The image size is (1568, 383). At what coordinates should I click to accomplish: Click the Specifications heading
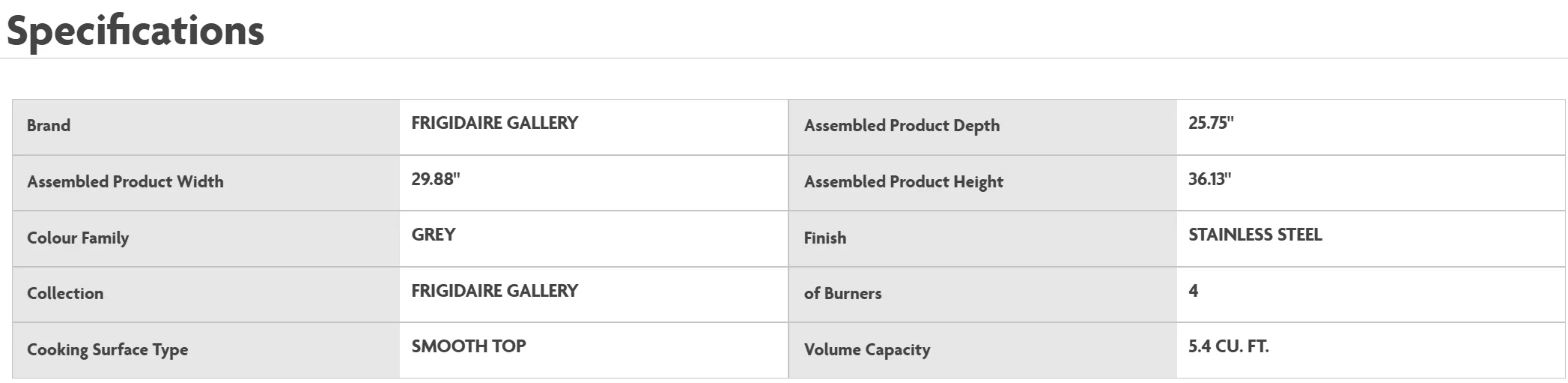coord(136,31)
